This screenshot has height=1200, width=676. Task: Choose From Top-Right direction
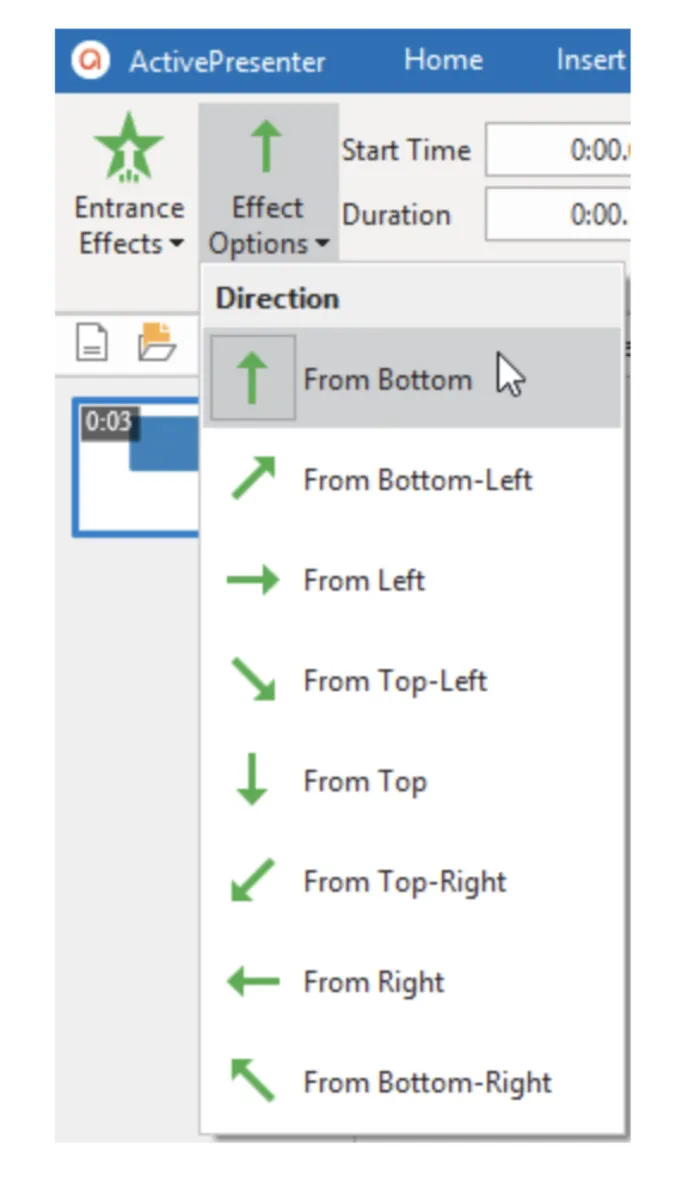(x=405, y=882)
